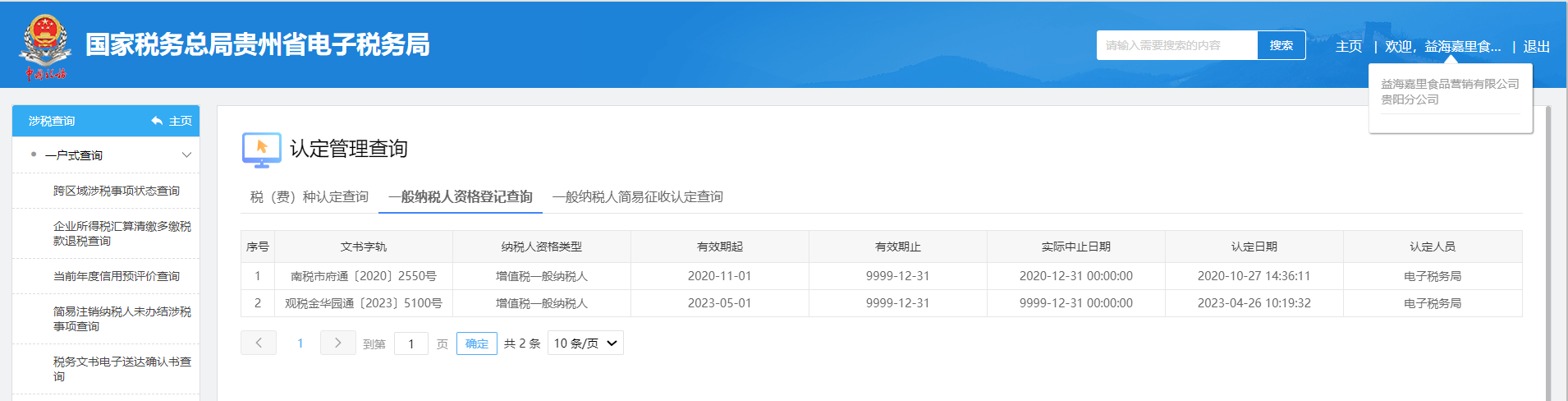
Task: Click 退出 to log out
Action: (x=1536, y=47)
